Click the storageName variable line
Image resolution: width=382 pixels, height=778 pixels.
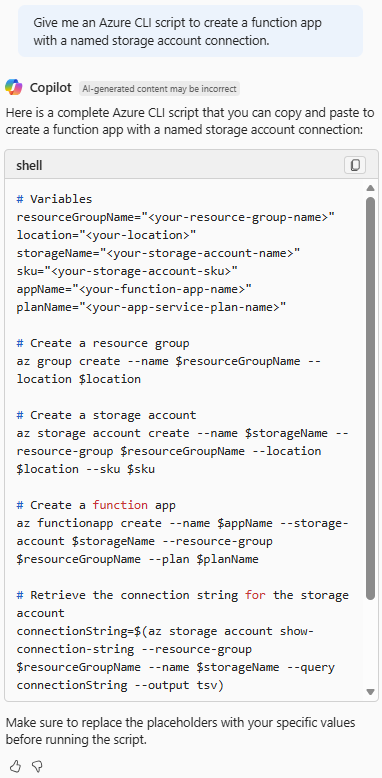(158, 253)
